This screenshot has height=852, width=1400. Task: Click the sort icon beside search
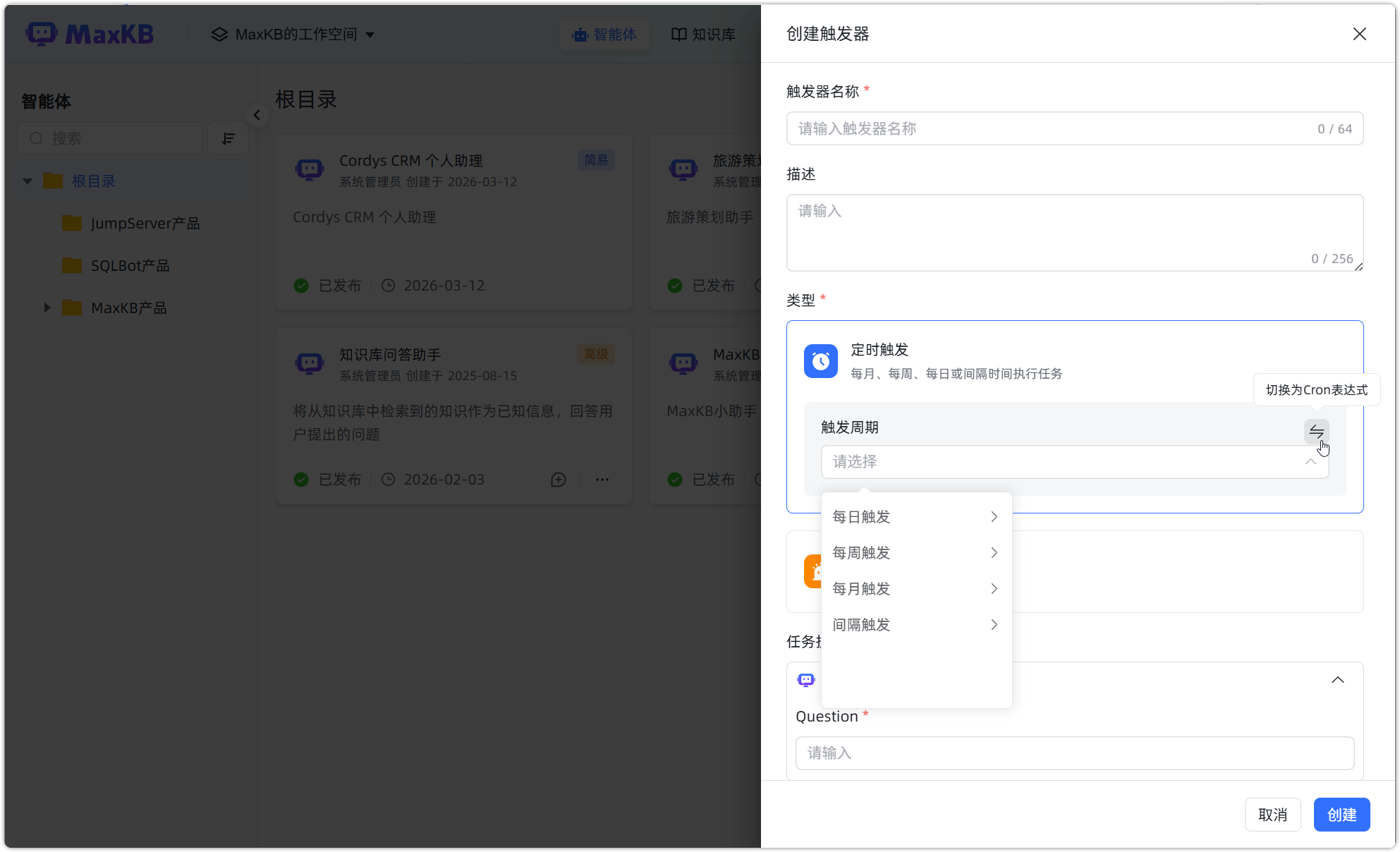[x=228, y=138]
